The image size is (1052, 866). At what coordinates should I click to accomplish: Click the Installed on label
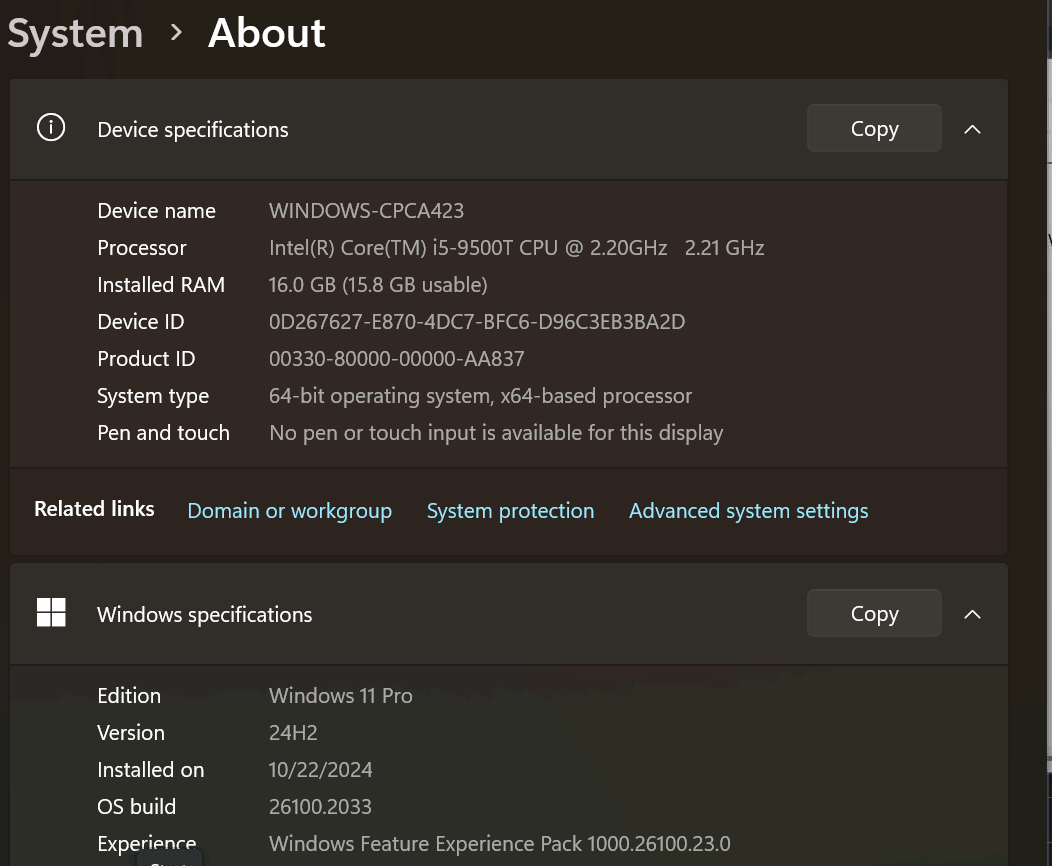tap(151, 770)
